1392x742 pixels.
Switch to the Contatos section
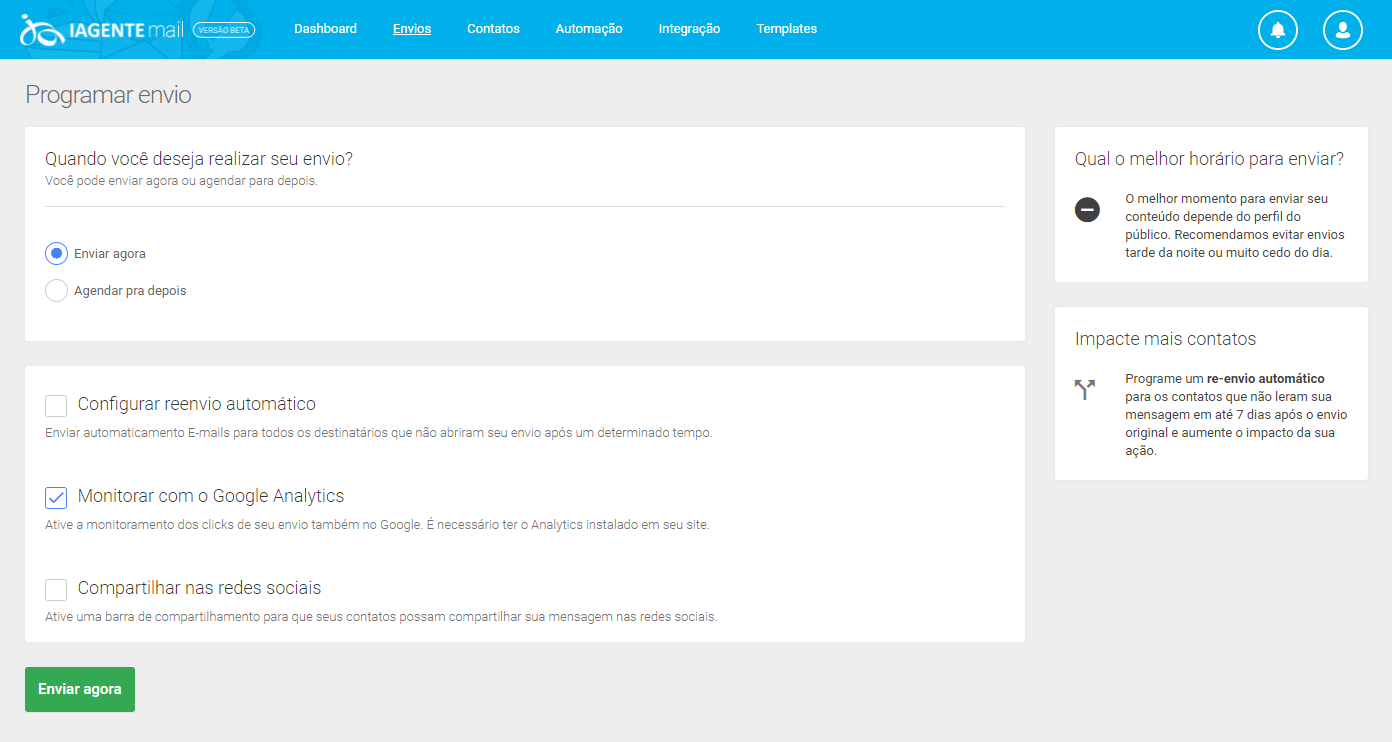tap(493, 29)
